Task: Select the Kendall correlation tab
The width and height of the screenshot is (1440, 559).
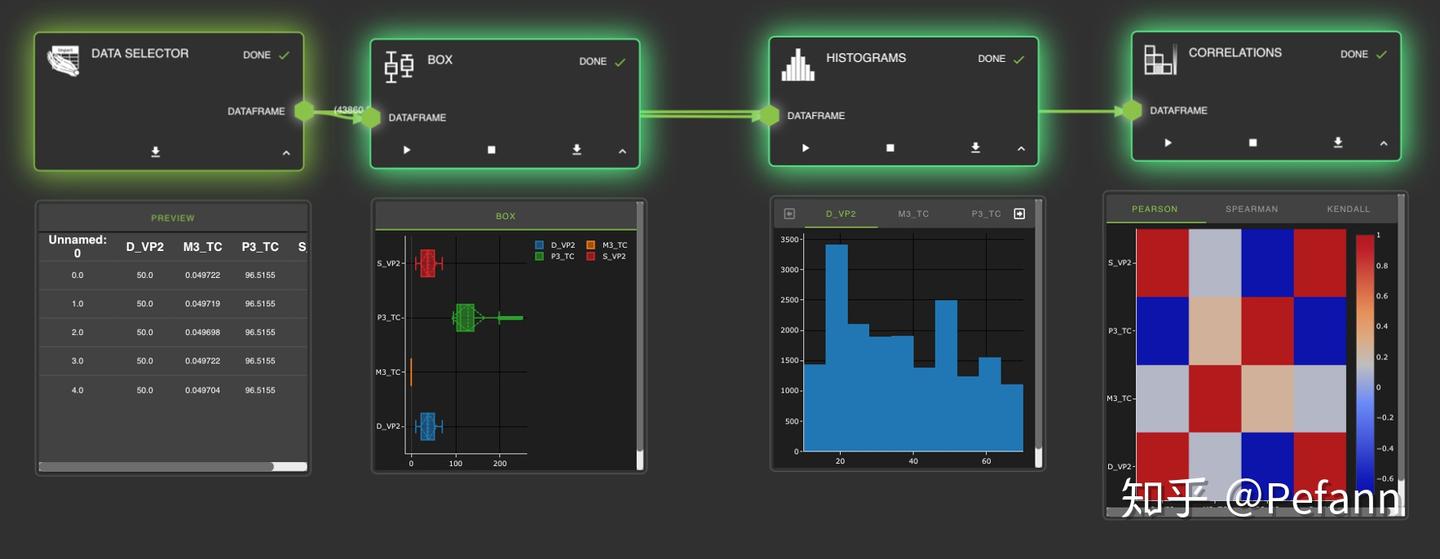Action: pyautogui.click(x=1348, y=209)
